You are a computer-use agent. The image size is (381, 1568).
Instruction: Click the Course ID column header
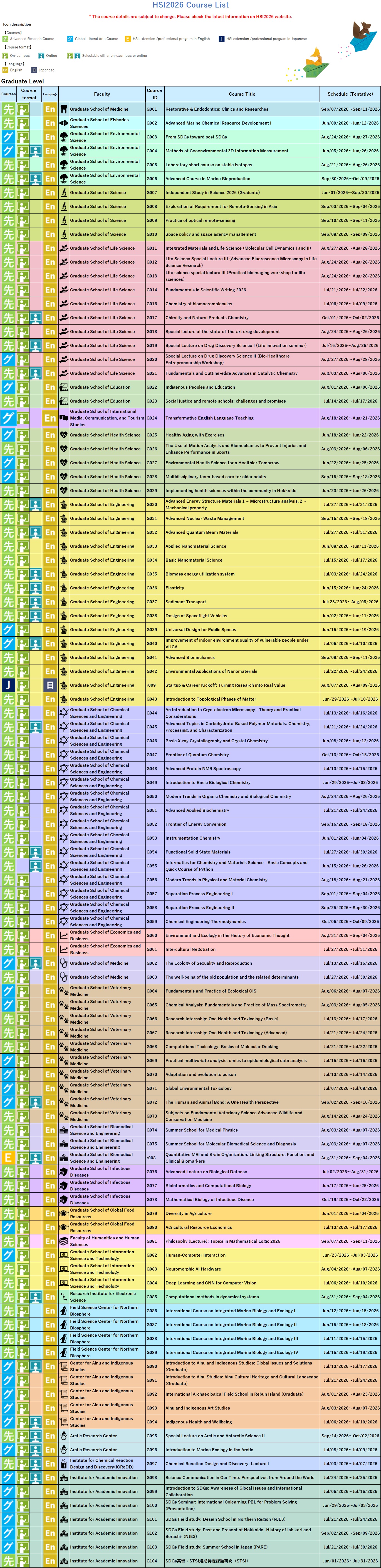(x=155, y=94)
